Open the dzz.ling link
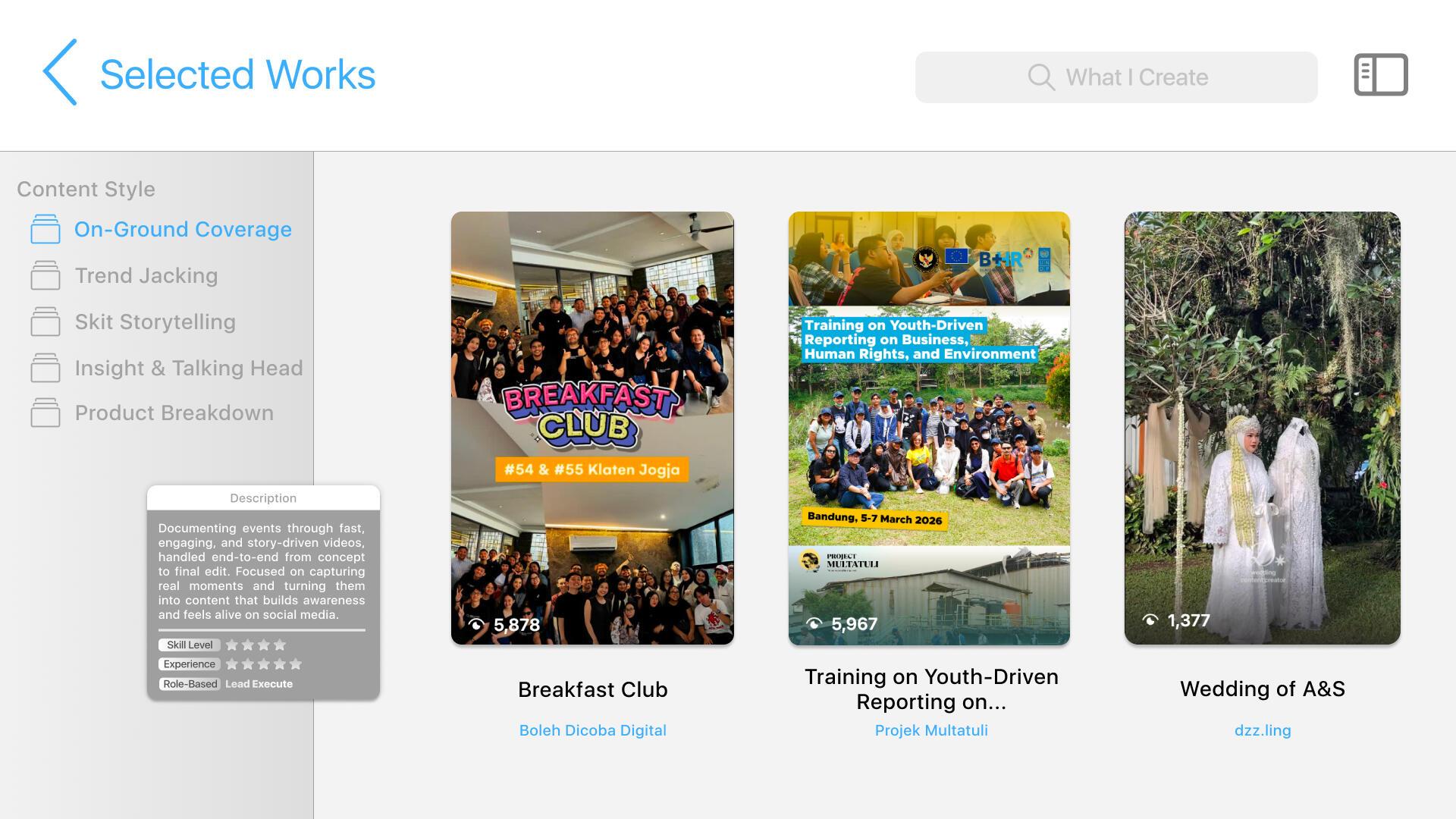 coord(1263,730)
